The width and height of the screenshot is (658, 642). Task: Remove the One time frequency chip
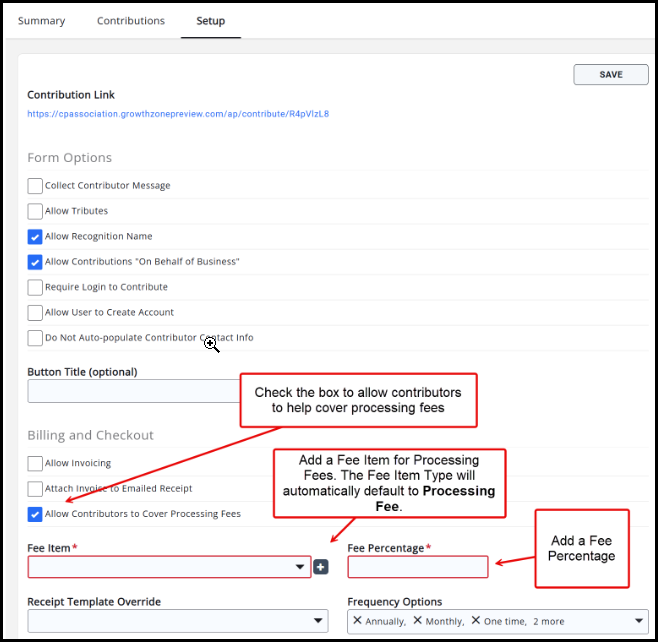pyautogui.click(x=476, y=621)
